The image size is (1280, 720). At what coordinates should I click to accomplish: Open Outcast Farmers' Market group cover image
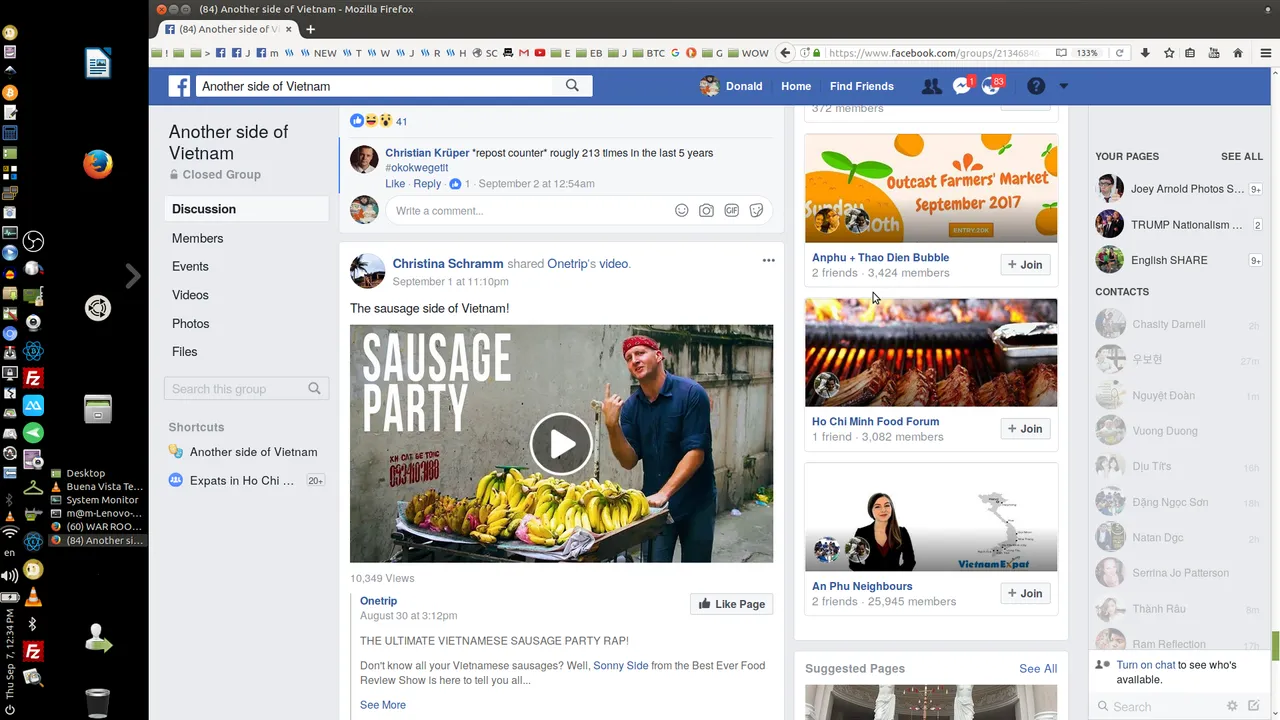click(x=931, y=188)
